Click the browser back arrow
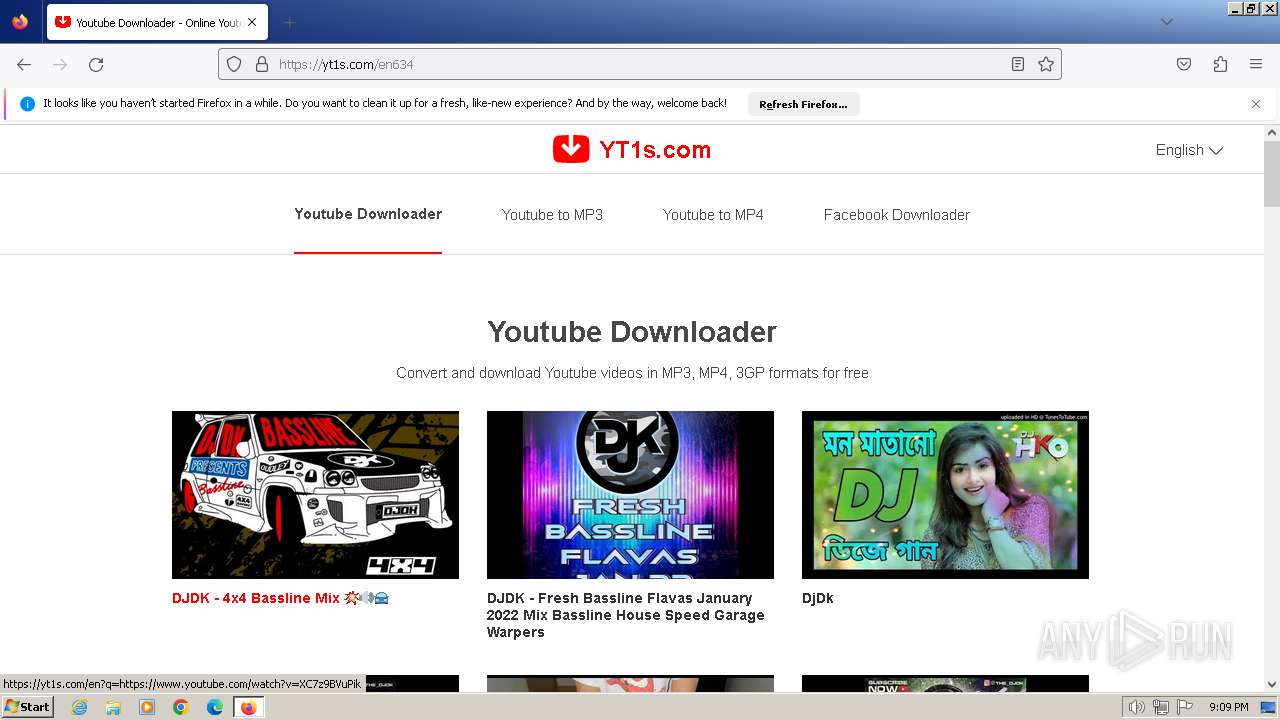This screenshot has height=720, width=1280. click(24, 64)
